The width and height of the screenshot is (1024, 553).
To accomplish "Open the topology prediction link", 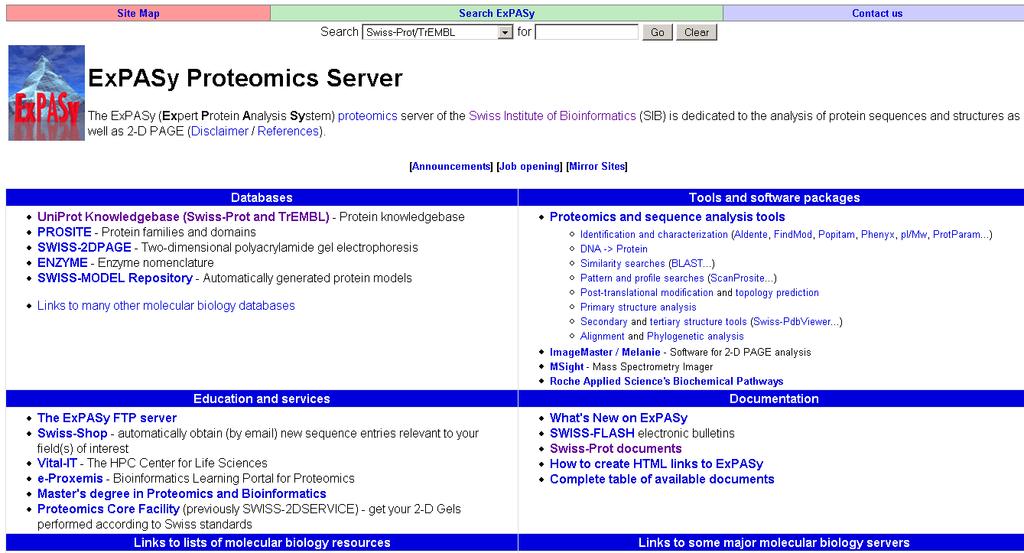I will (777, 292).
